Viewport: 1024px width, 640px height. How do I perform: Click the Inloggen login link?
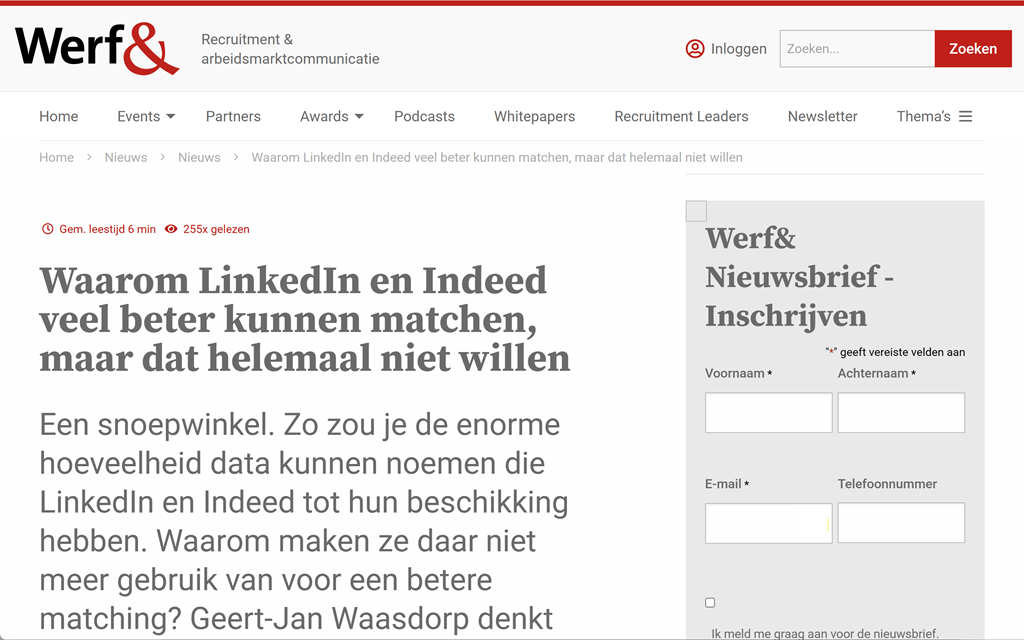738,49
